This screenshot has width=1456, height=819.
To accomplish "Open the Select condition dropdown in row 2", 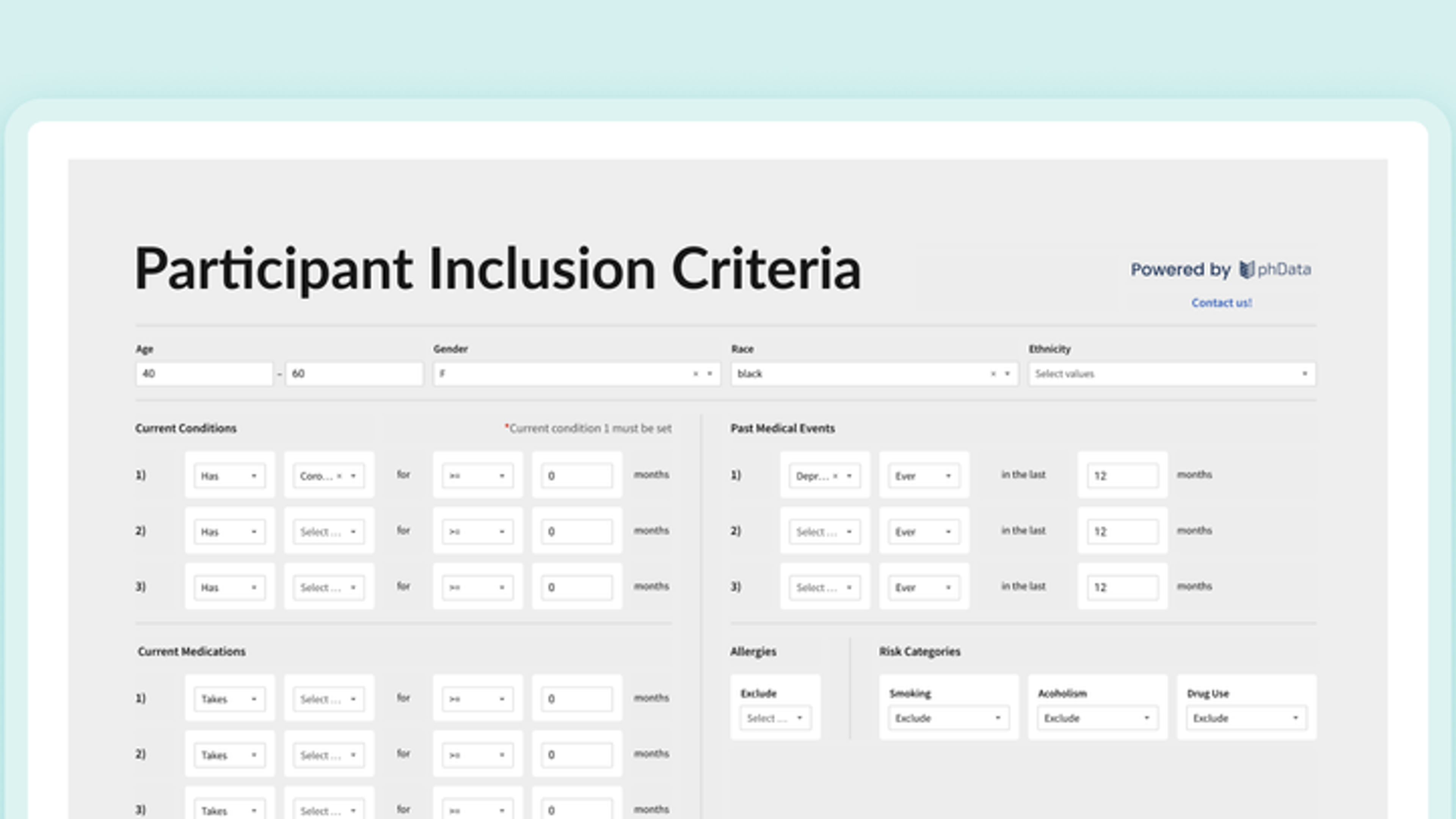I will coord(328,531).
